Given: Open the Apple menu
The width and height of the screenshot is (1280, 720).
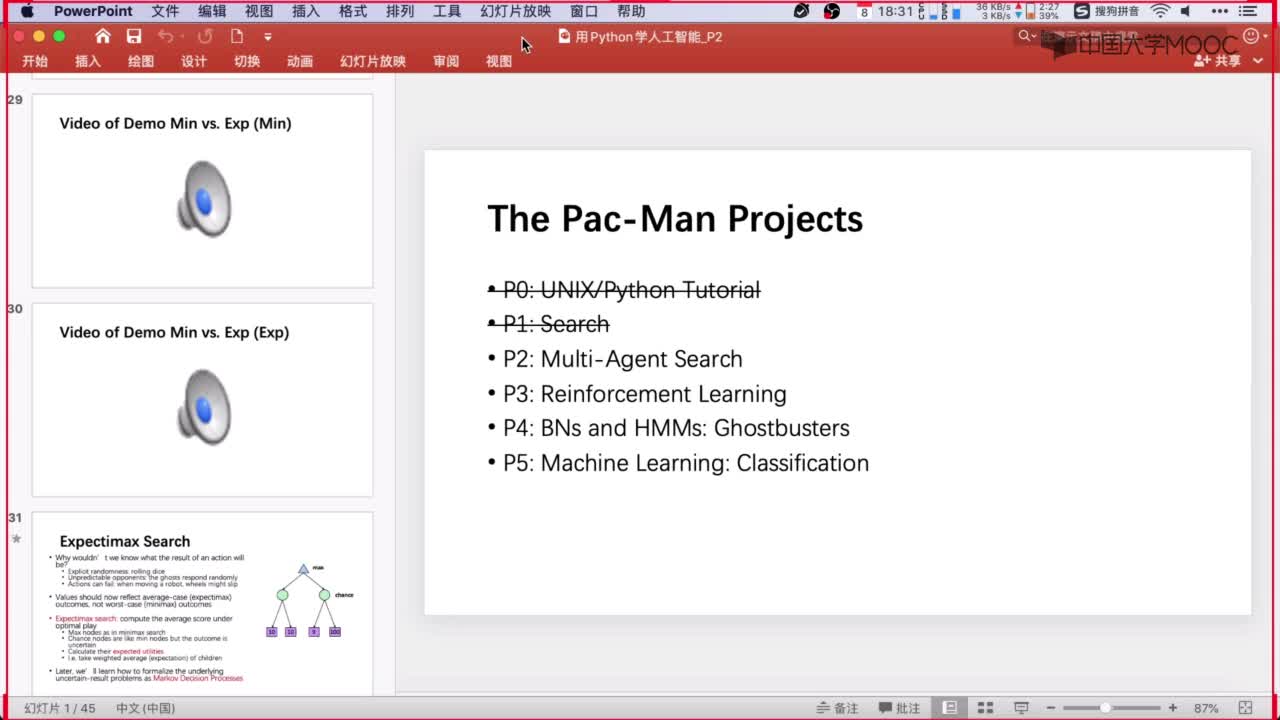Looking at the screenshot, I should pyautogui.click(x=27, y=11).
